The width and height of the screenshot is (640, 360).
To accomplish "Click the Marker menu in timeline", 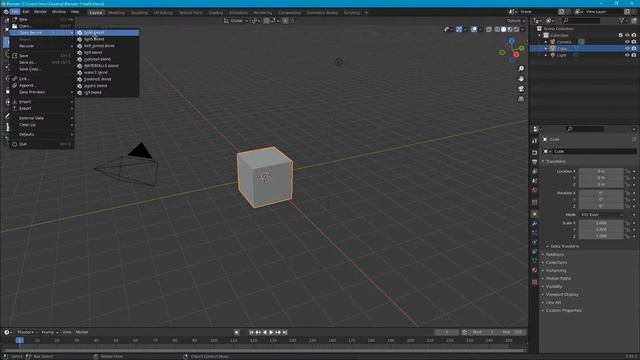I will click(x=82, y=332).
